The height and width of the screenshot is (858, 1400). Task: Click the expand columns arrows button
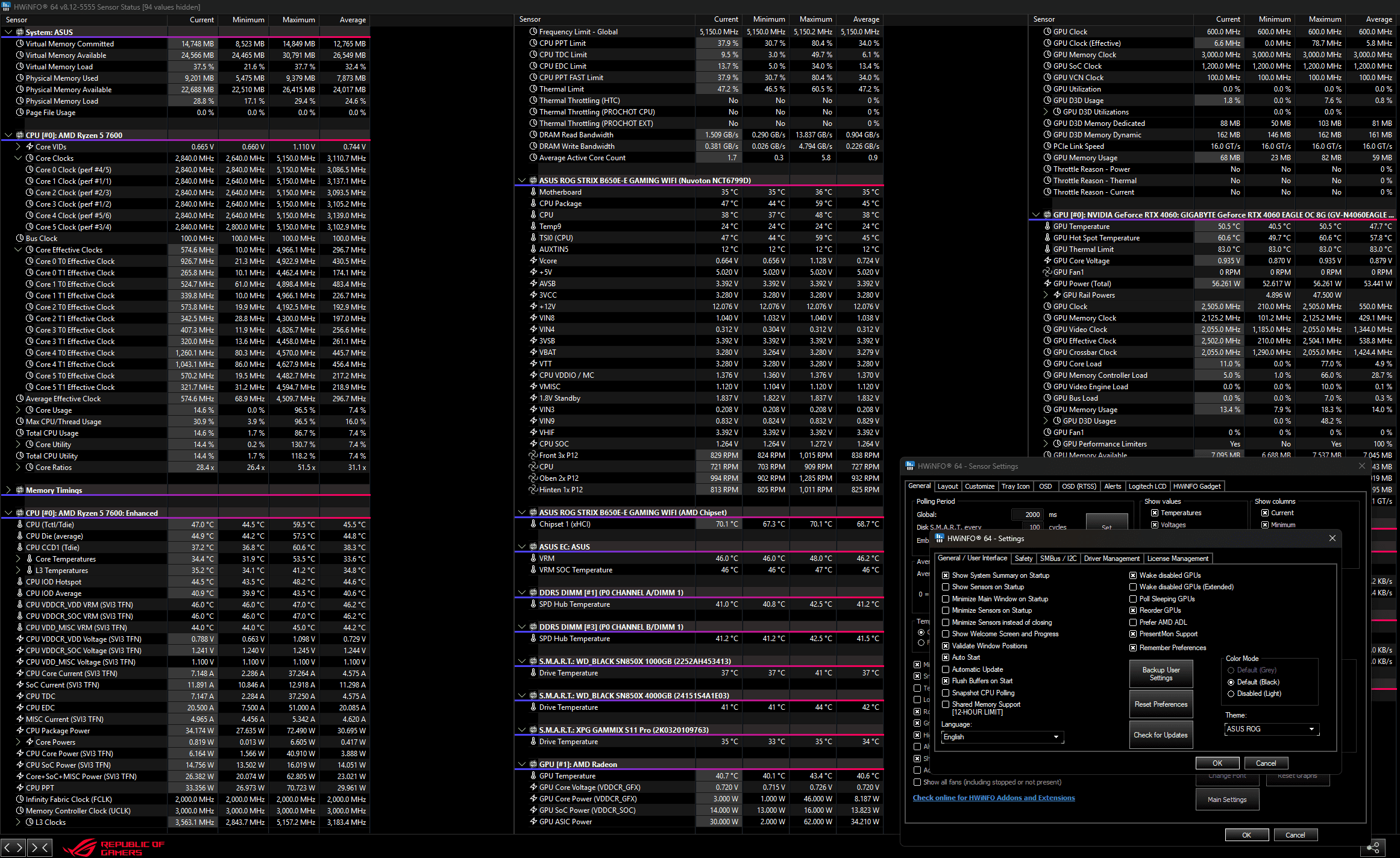pyautogui.click(x=13, y=848)
